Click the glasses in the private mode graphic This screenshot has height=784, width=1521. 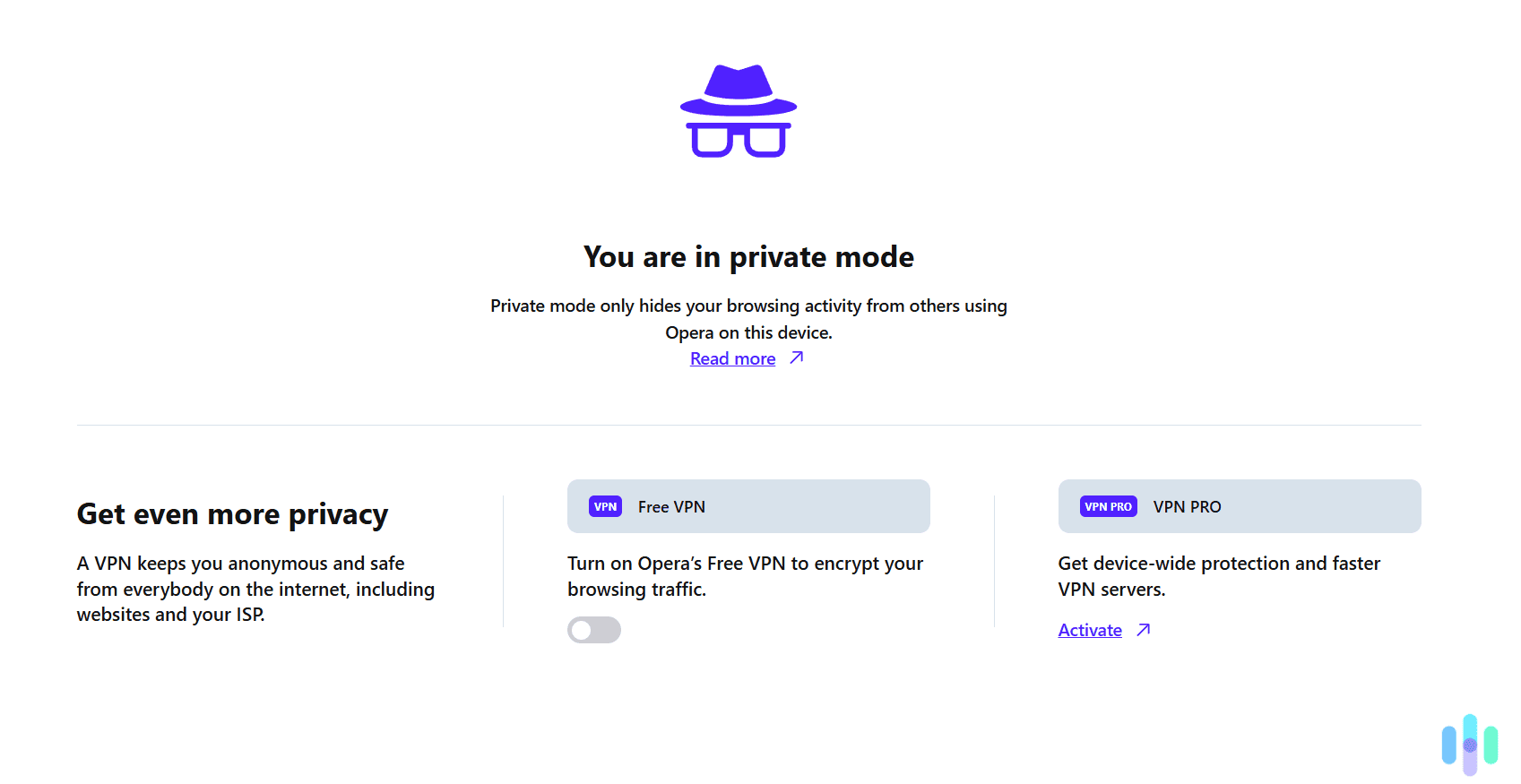pos(740,143)
